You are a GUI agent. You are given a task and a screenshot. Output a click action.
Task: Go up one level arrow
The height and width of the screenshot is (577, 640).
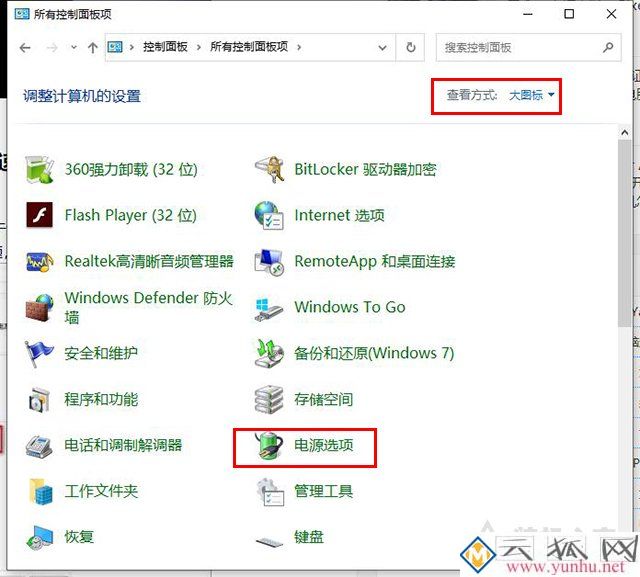click(x=93, y=48)
